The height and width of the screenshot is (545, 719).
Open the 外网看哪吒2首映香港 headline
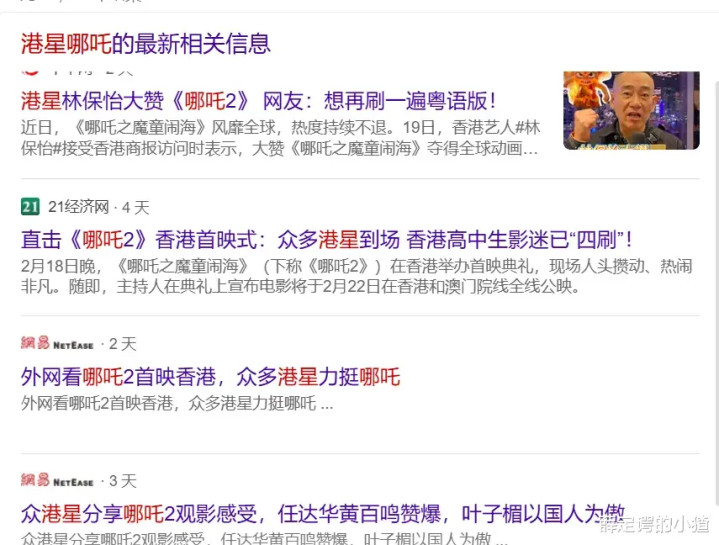[210, 377]
